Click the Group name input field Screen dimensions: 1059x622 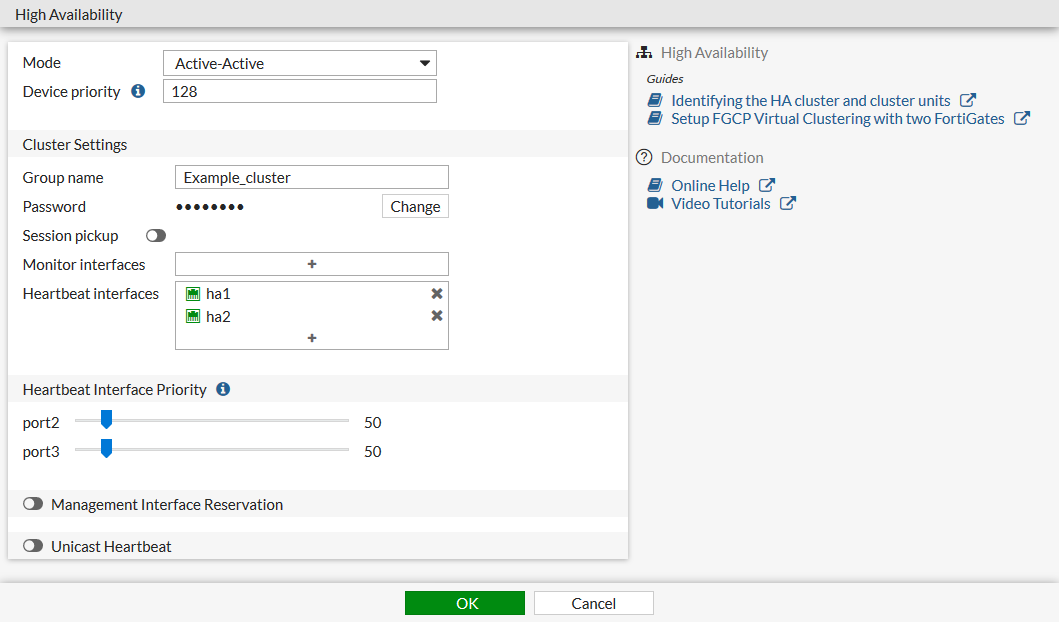(x=311, y=178)
